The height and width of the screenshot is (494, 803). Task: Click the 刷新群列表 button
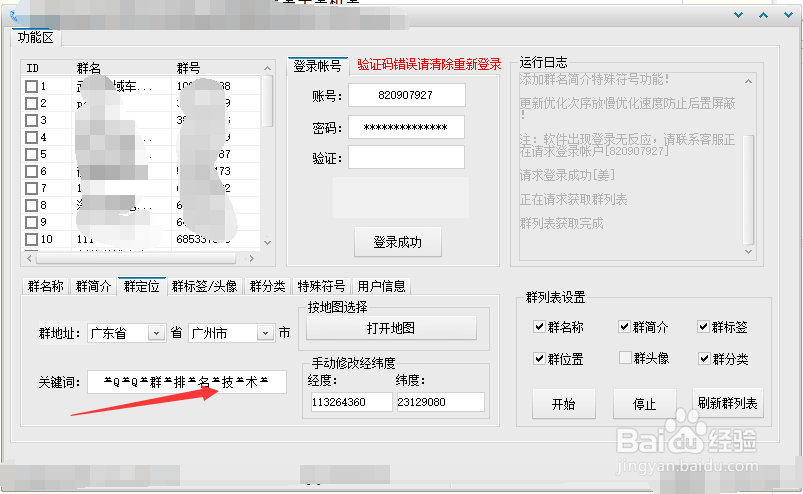click(727, 403)
